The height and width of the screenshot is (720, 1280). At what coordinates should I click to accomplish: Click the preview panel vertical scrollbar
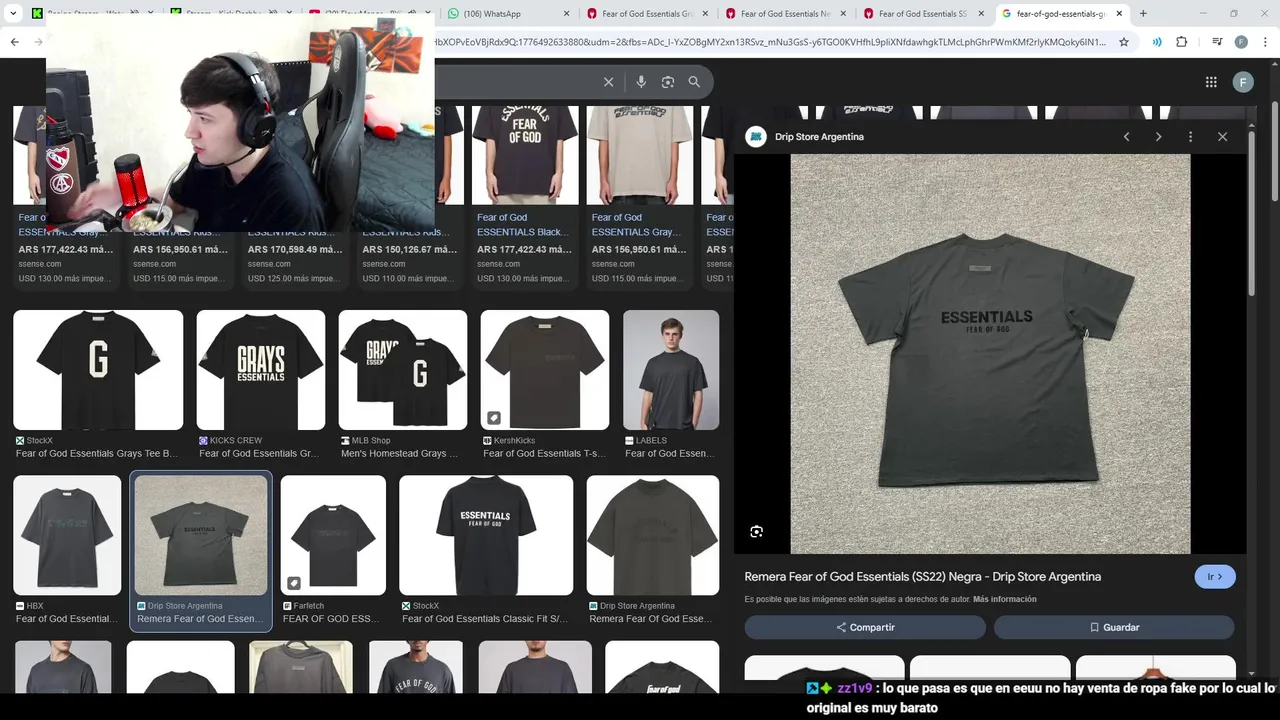click(1251, 211)
